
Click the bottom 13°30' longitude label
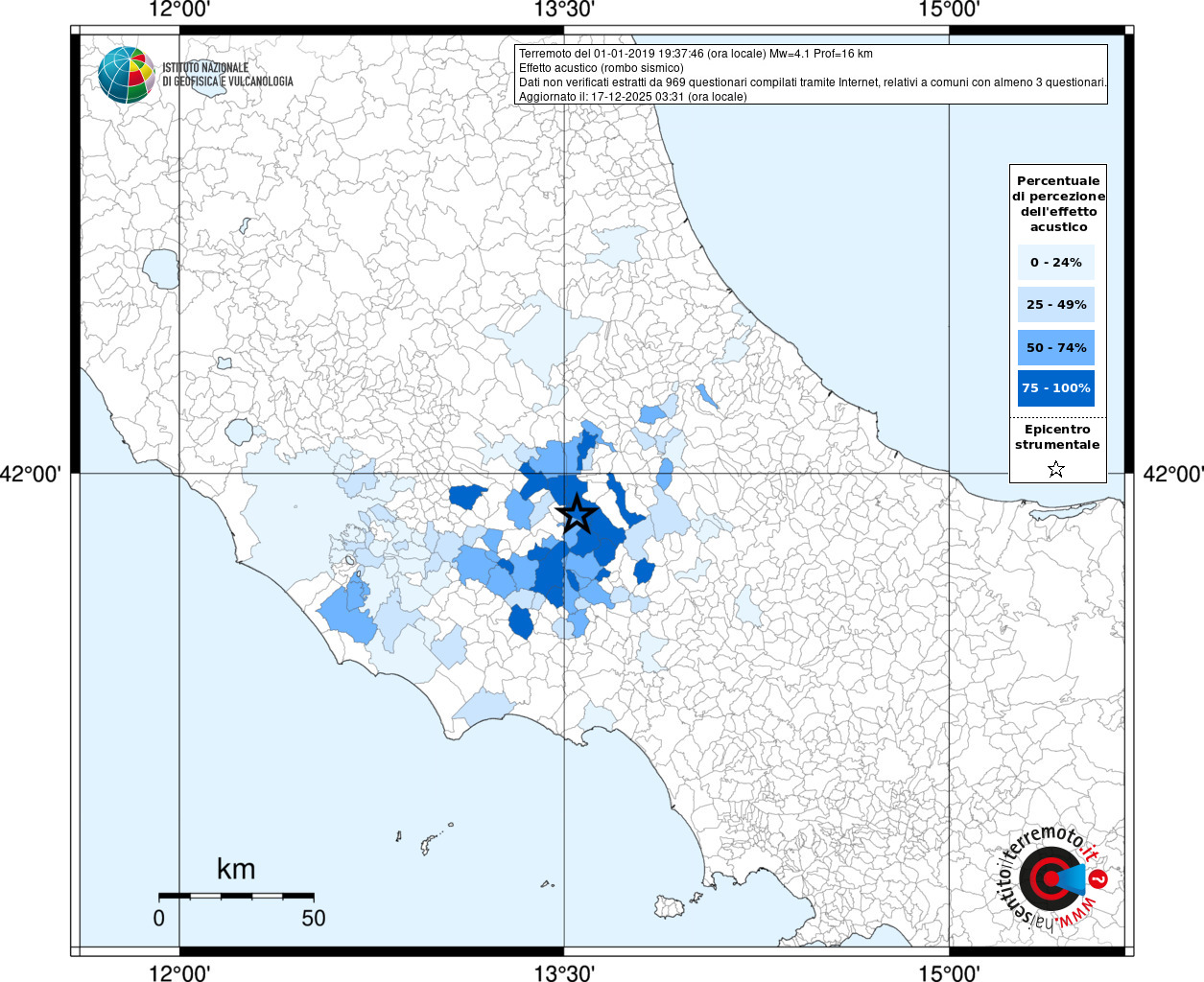(564, 973)
